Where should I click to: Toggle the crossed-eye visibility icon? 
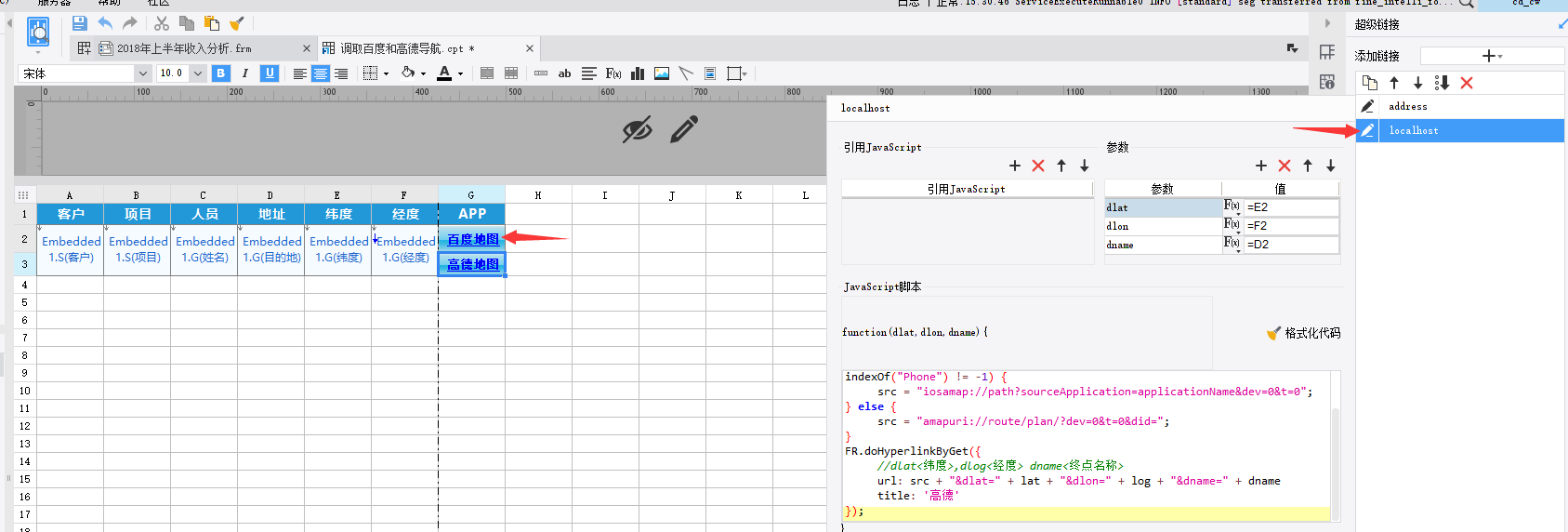pos(637,130)
